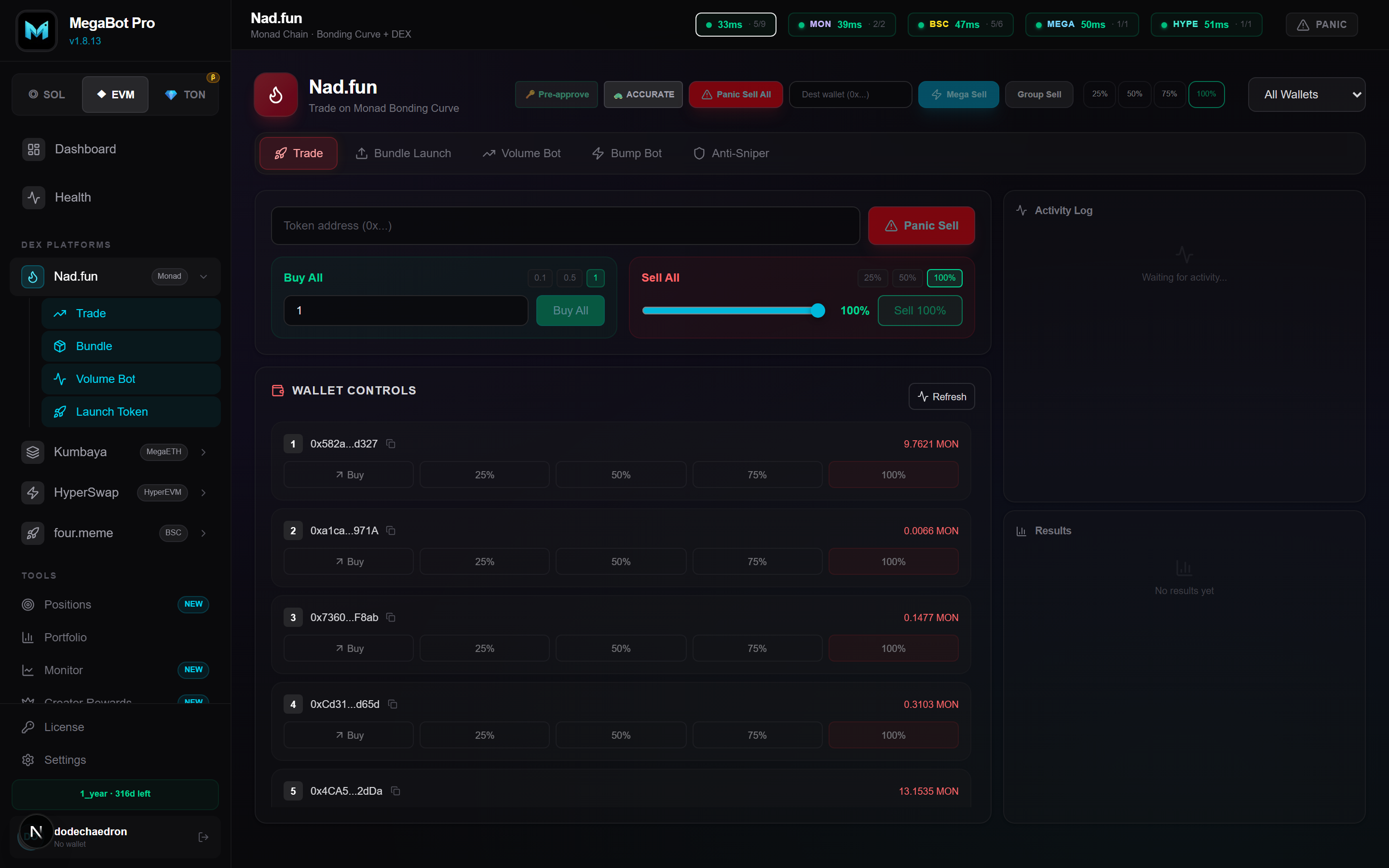
Task: Click the Sell 100% button
Action: point(920,311)
